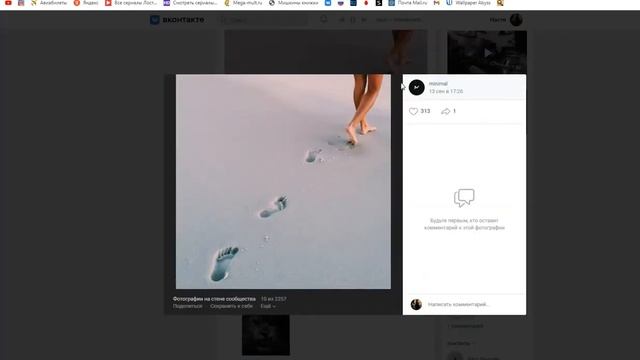Screen dimensions: 640x360
Task: Open the Почта Mail.ru bookmark
Action: 408,3
